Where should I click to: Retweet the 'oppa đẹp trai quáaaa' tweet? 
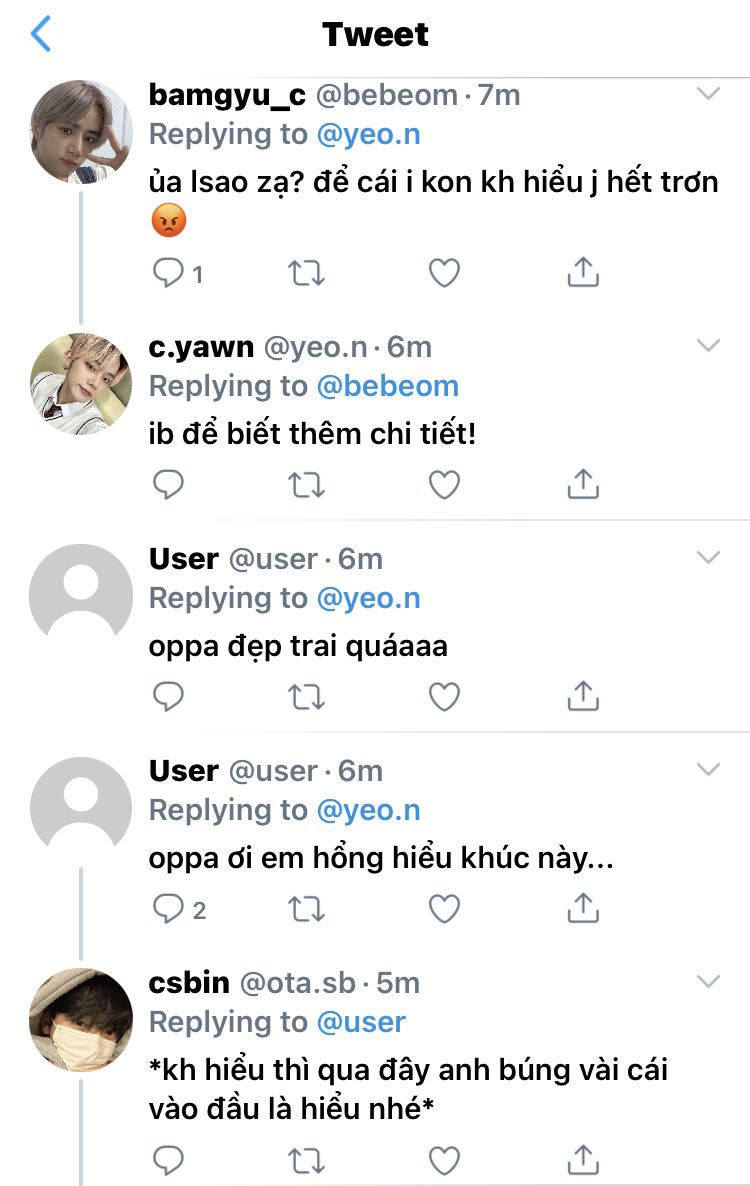(x=306, y=696)
